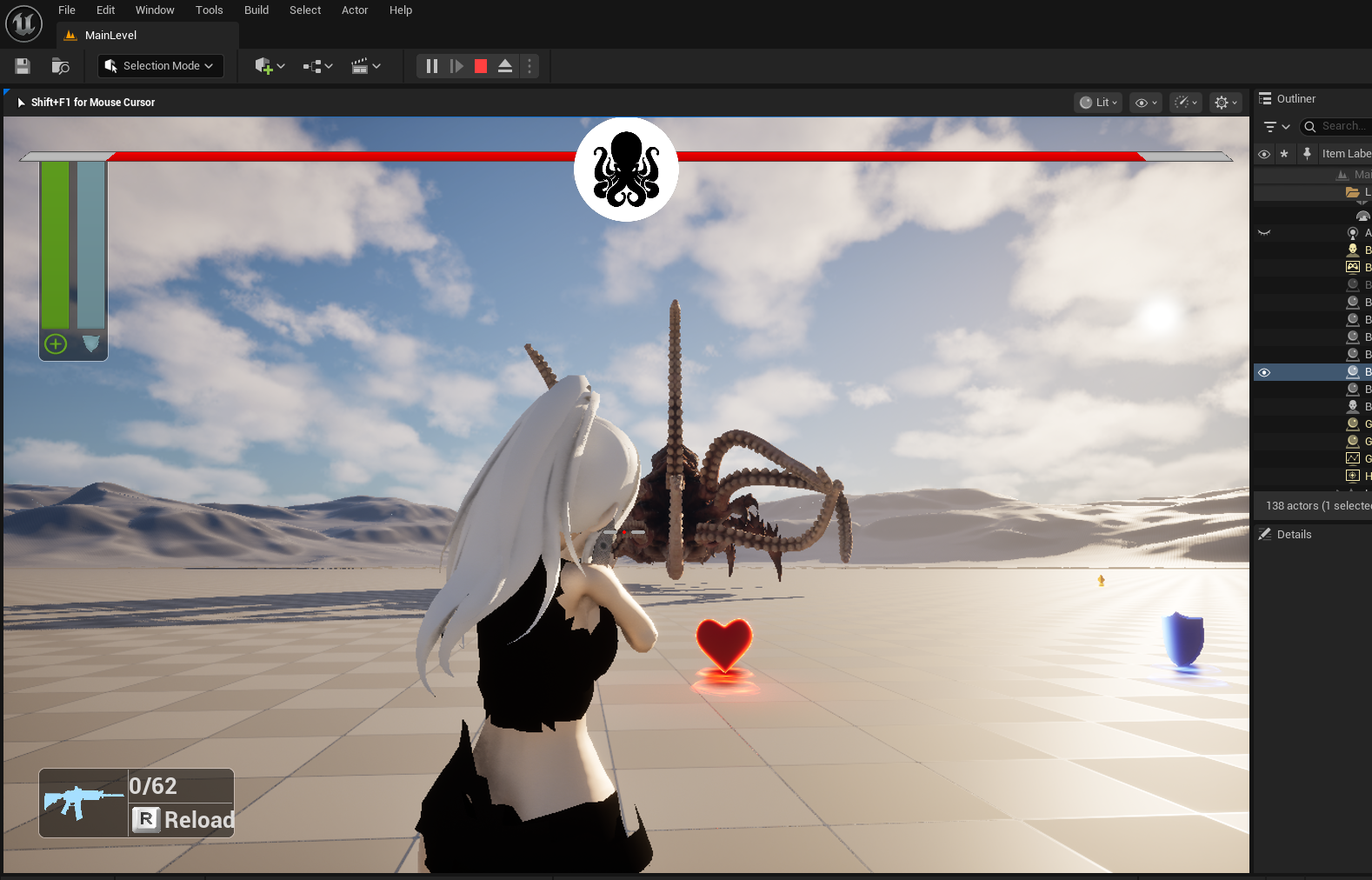Hide the selected actor via its eye icon

1264,372
